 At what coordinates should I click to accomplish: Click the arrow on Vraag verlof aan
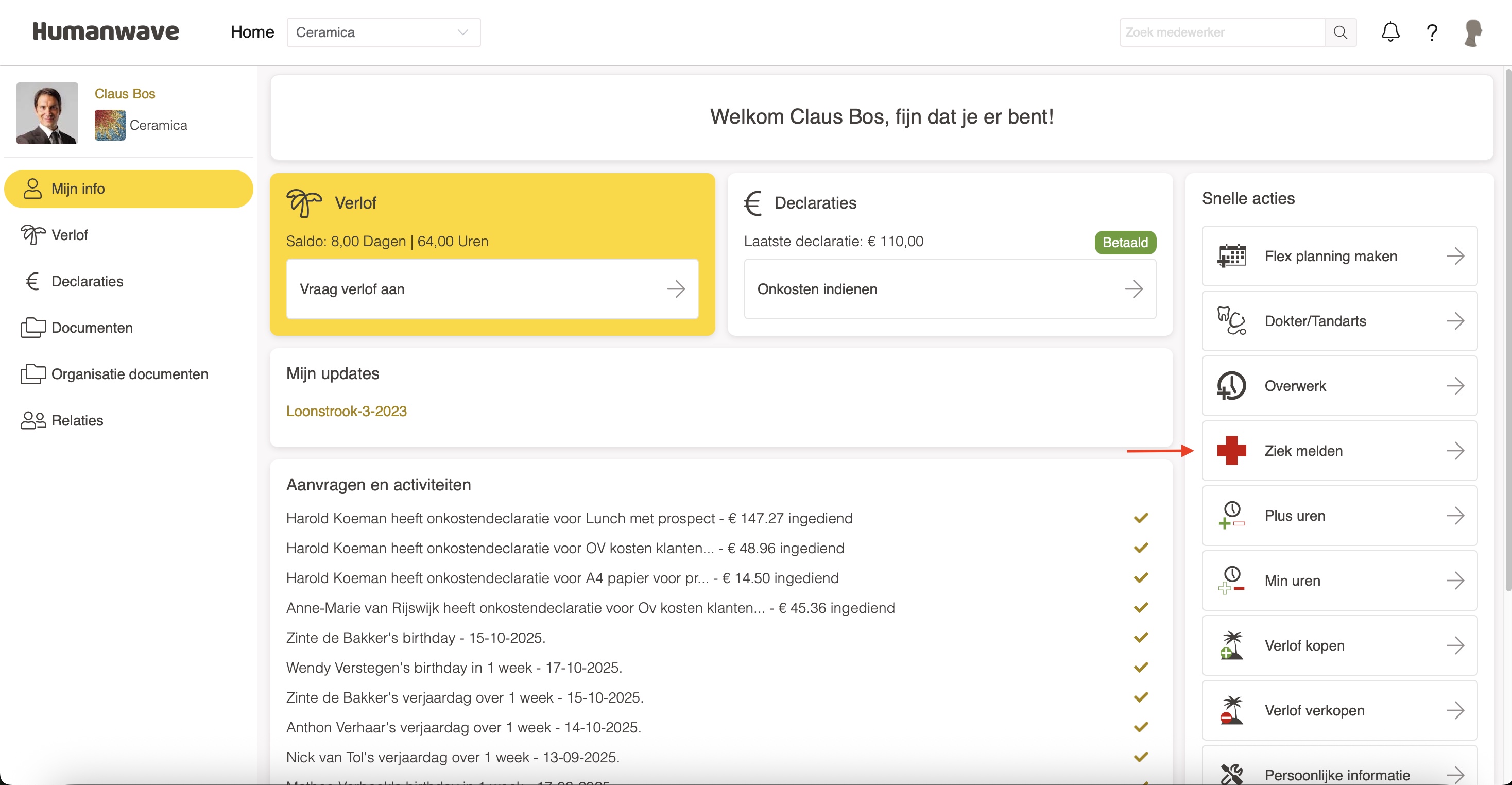pos(676,289)
